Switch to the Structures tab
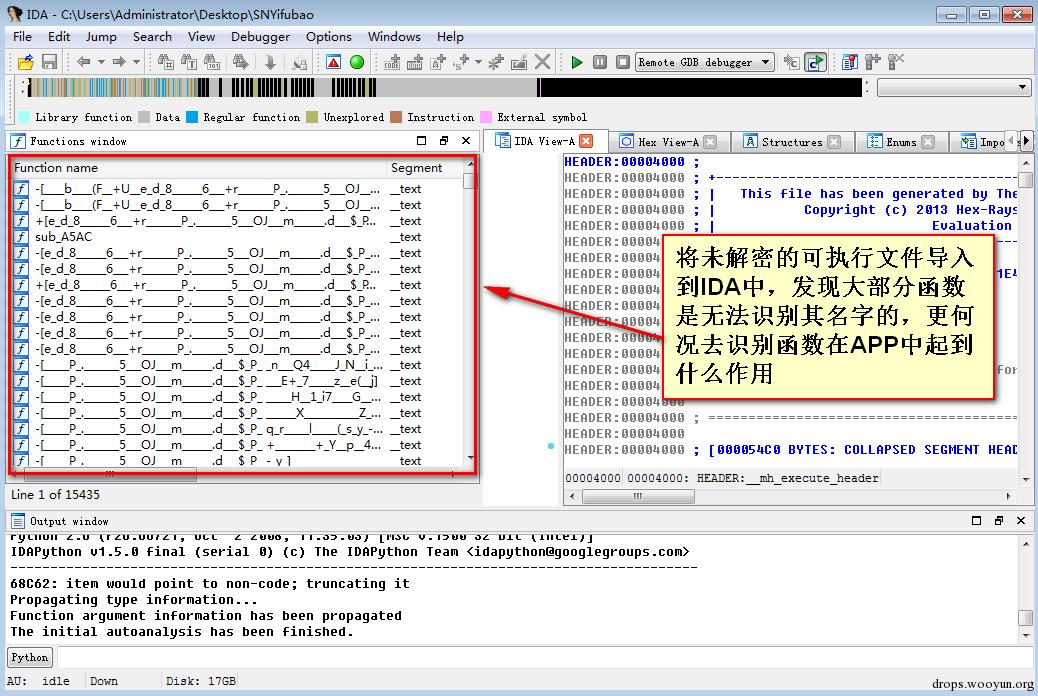 [x=791, y=142]
